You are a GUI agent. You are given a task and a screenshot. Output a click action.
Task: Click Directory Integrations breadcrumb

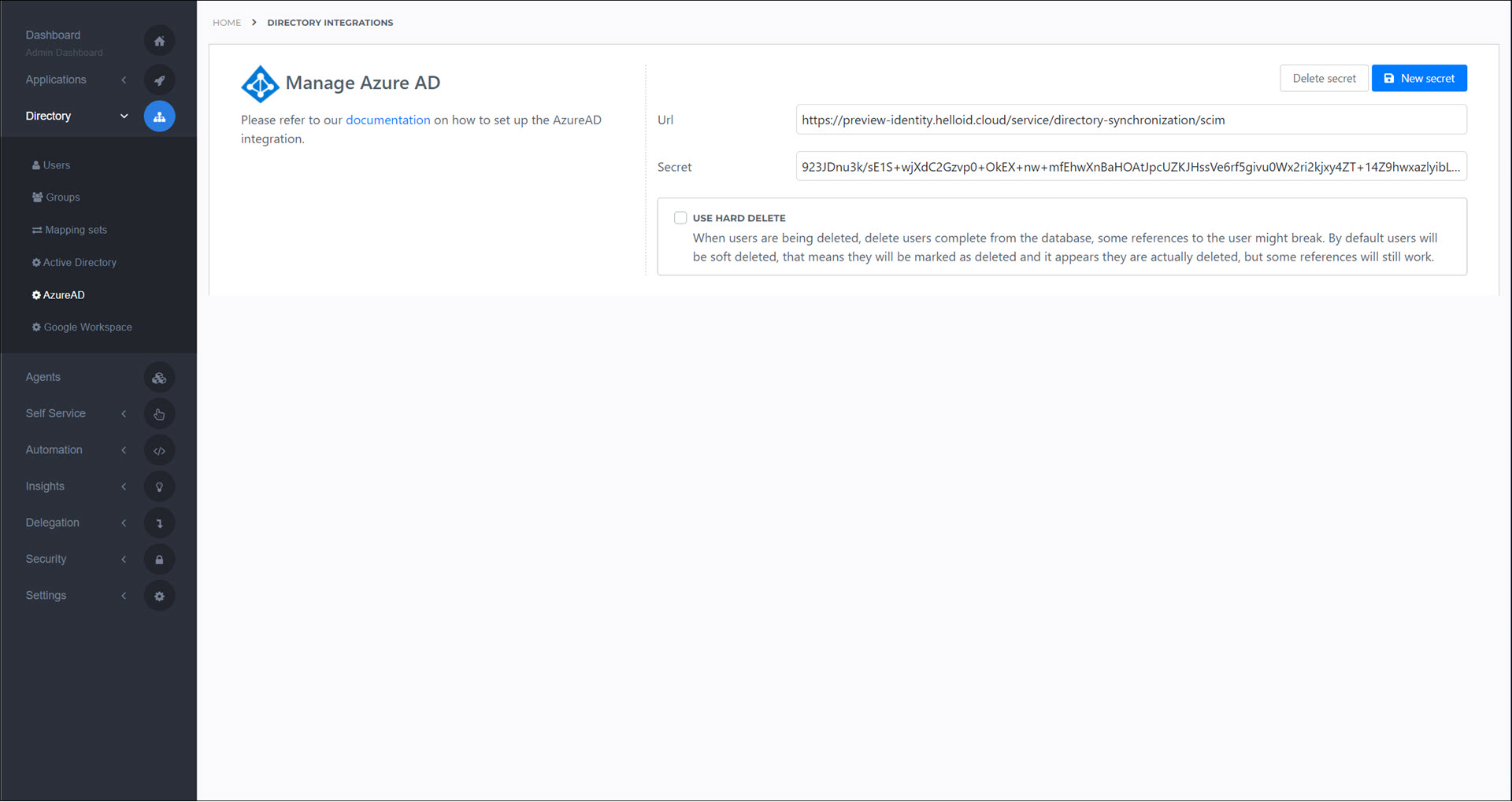click(330, 23)
